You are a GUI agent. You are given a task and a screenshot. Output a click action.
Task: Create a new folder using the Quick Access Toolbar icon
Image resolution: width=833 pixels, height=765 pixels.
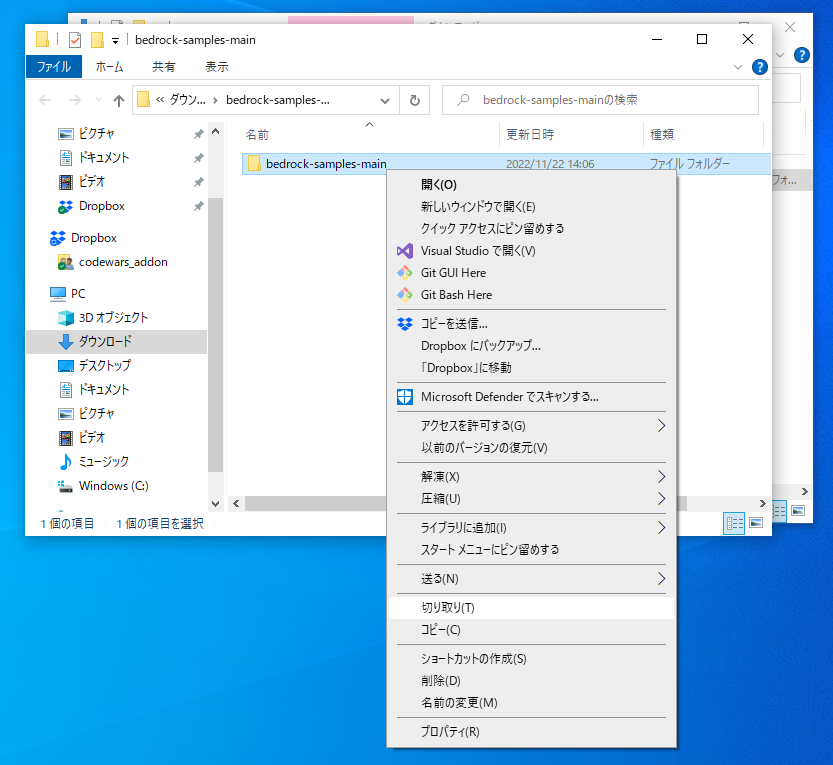(x=97, y=39)
